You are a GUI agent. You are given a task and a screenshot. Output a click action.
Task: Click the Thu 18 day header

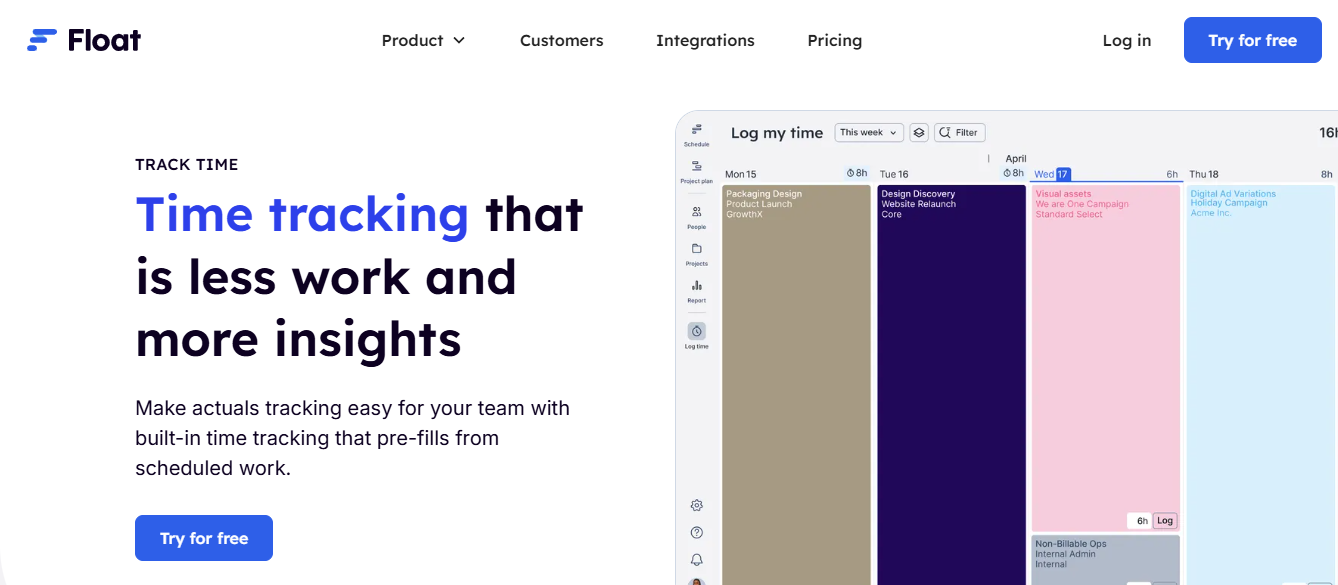pyautogui.click(x=1204, y=174)
